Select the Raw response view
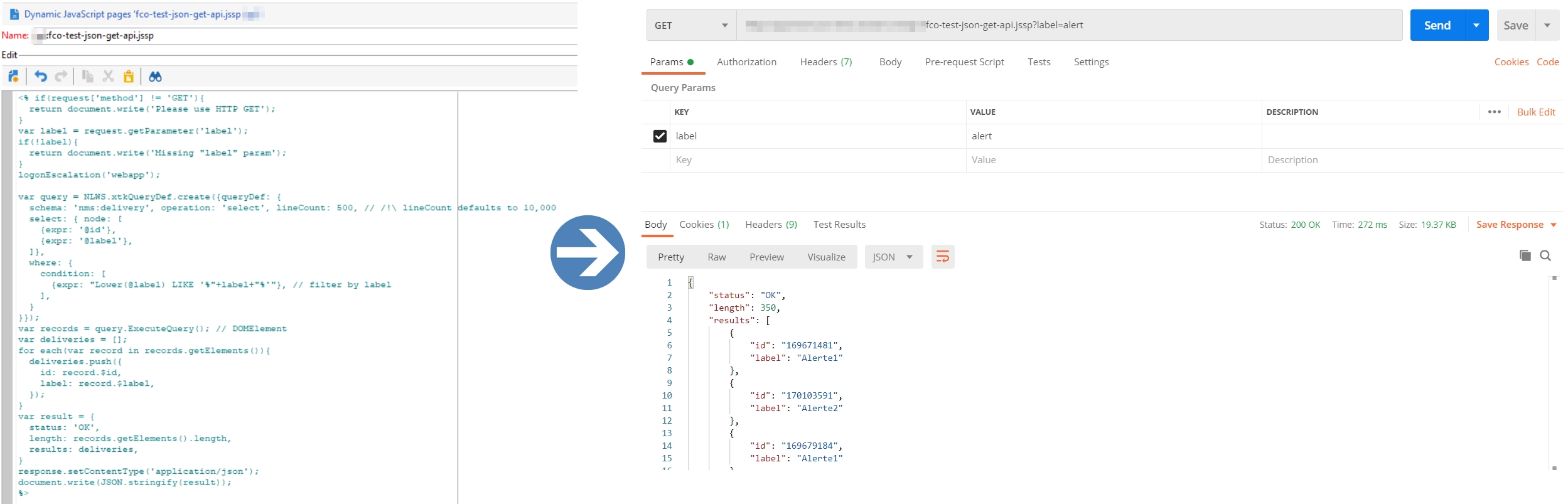The height and width of the screenshot is (504, 1568). click(716, 257)
